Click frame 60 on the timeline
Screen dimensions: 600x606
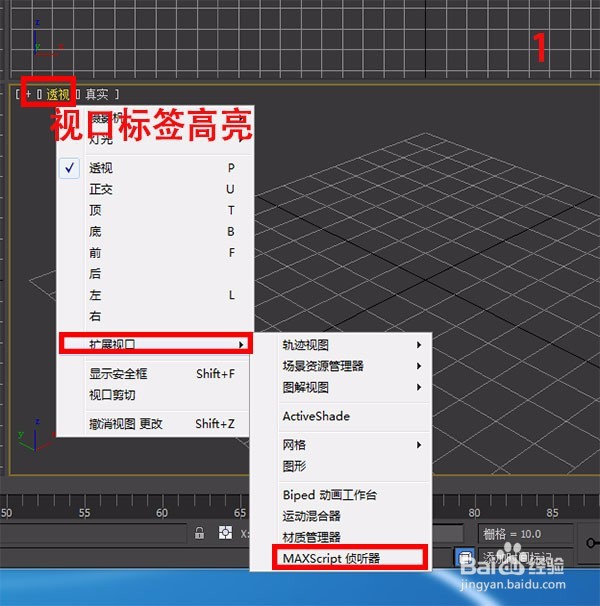point(162,513)
